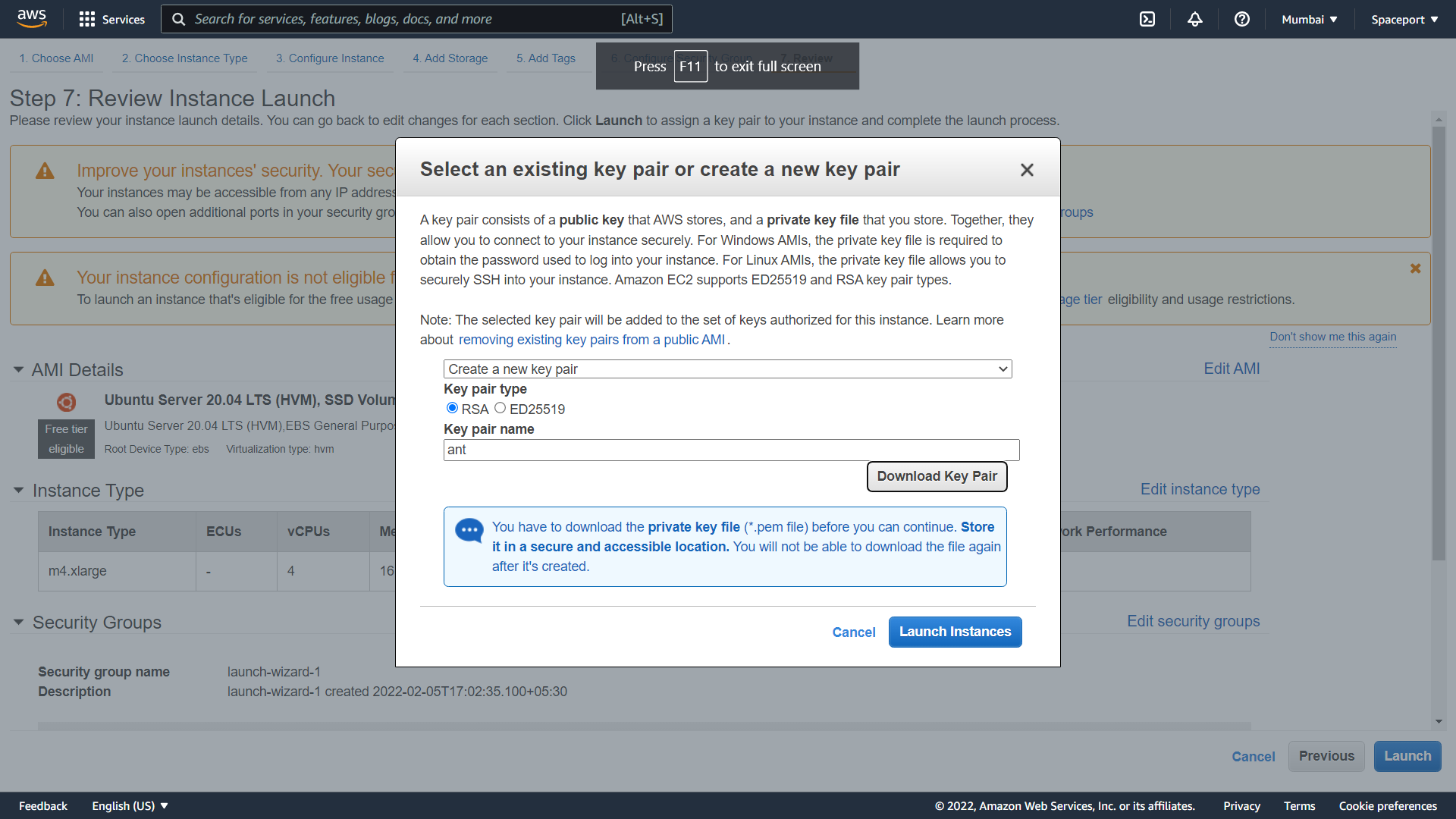Click the page Cancel link
Image resolution: width=1456 pixels, height=819 pixels.
tap(1253, 757)
